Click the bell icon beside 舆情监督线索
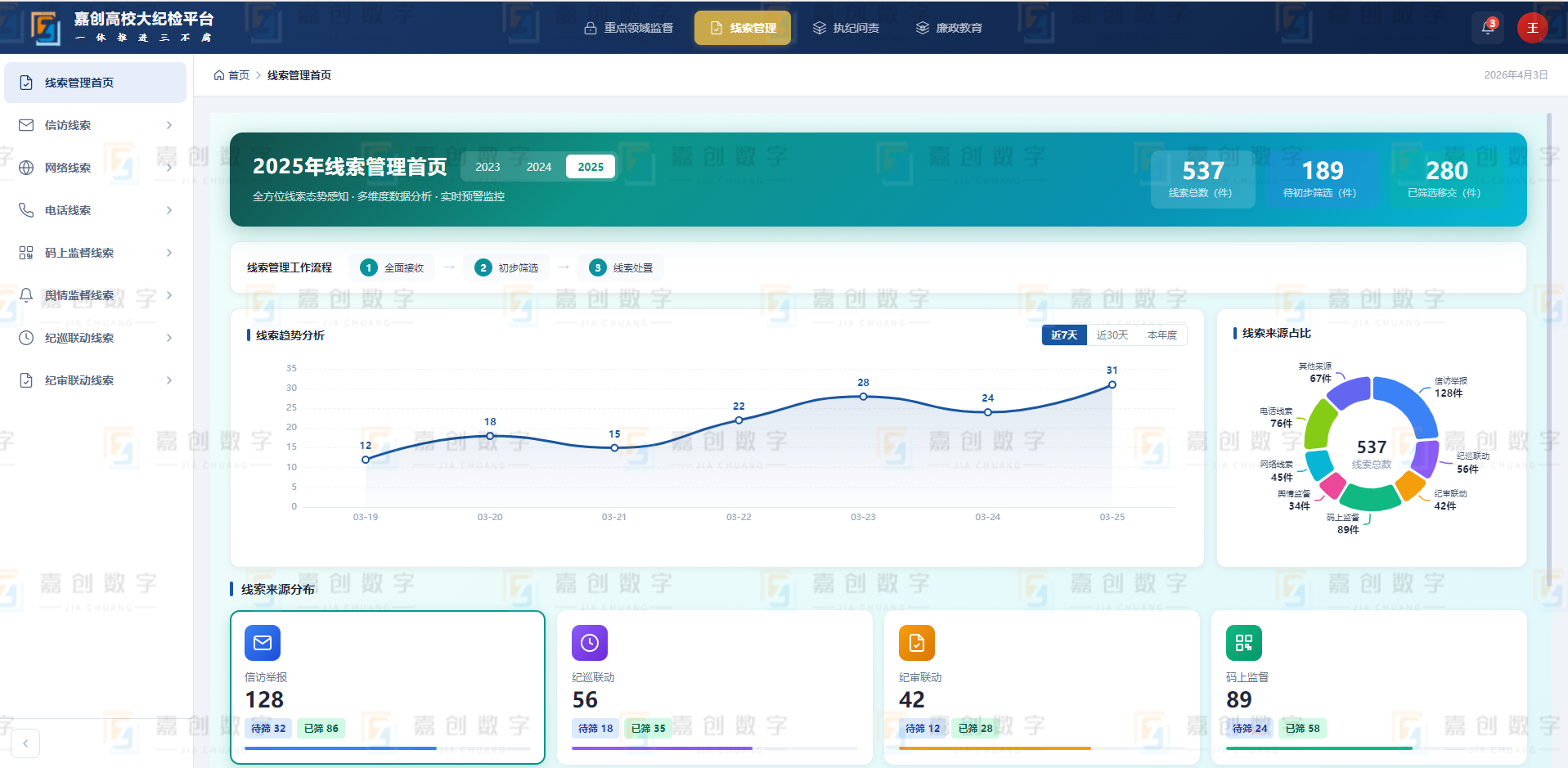 [x=26, y=295]
